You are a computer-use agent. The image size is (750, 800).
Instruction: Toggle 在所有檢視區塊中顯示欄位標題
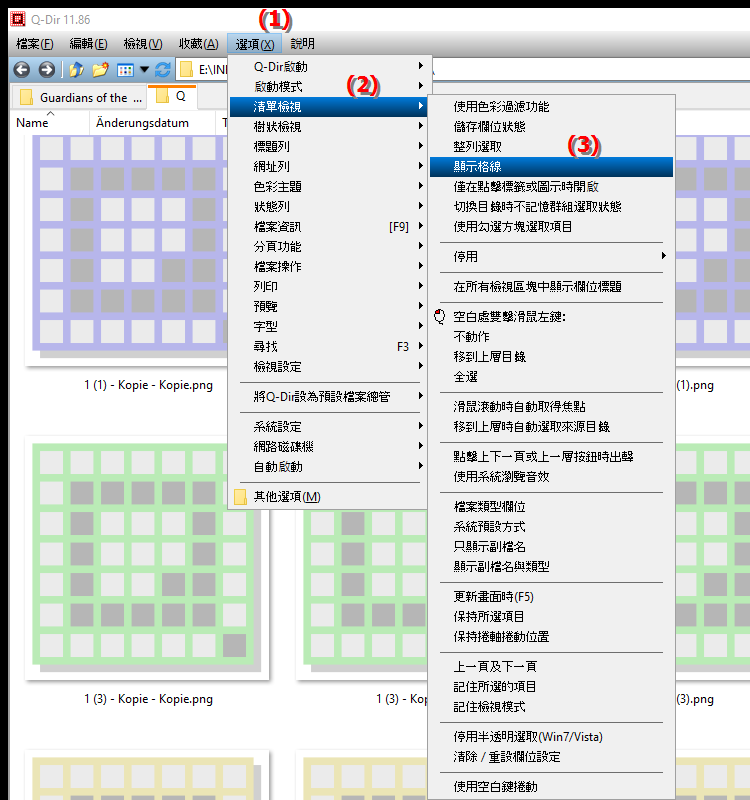coord(551,287)
